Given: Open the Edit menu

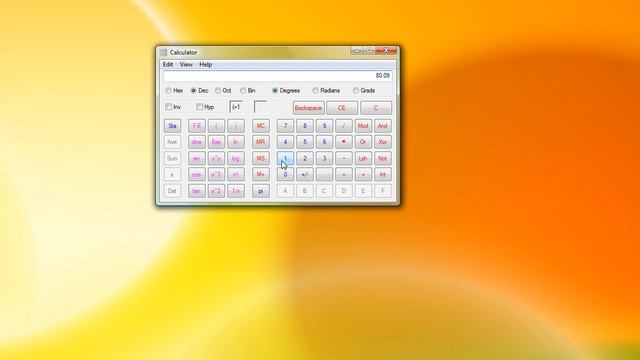Looking at the screenshot, I should 168,64.
